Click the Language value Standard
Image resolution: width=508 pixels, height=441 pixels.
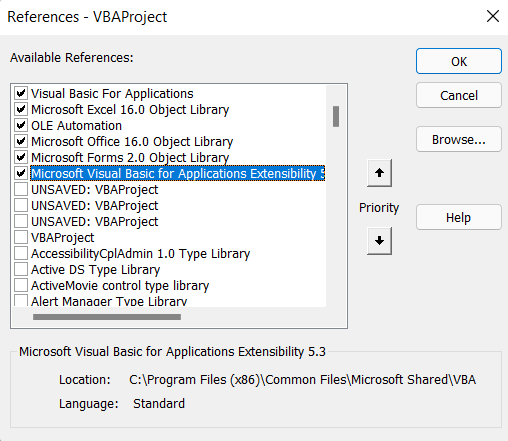click(159, 404)
